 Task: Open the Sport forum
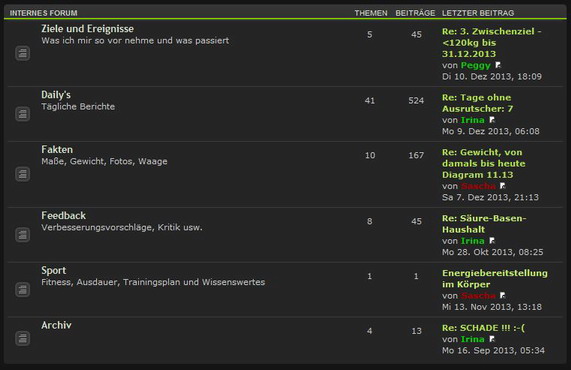(54, 271)
